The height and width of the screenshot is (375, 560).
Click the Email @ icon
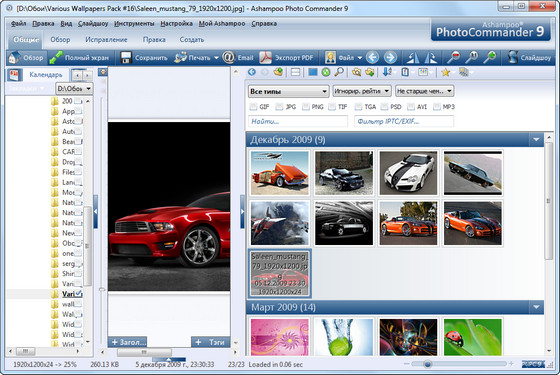point(228,57)
